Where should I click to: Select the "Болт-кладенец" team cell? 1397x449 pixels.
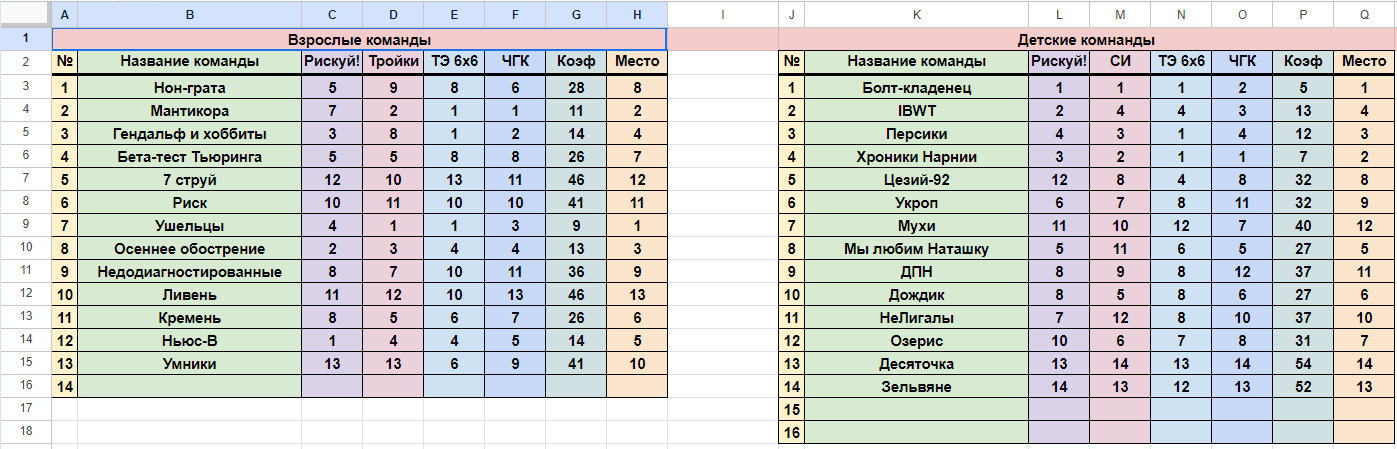[x=916, y=87]
